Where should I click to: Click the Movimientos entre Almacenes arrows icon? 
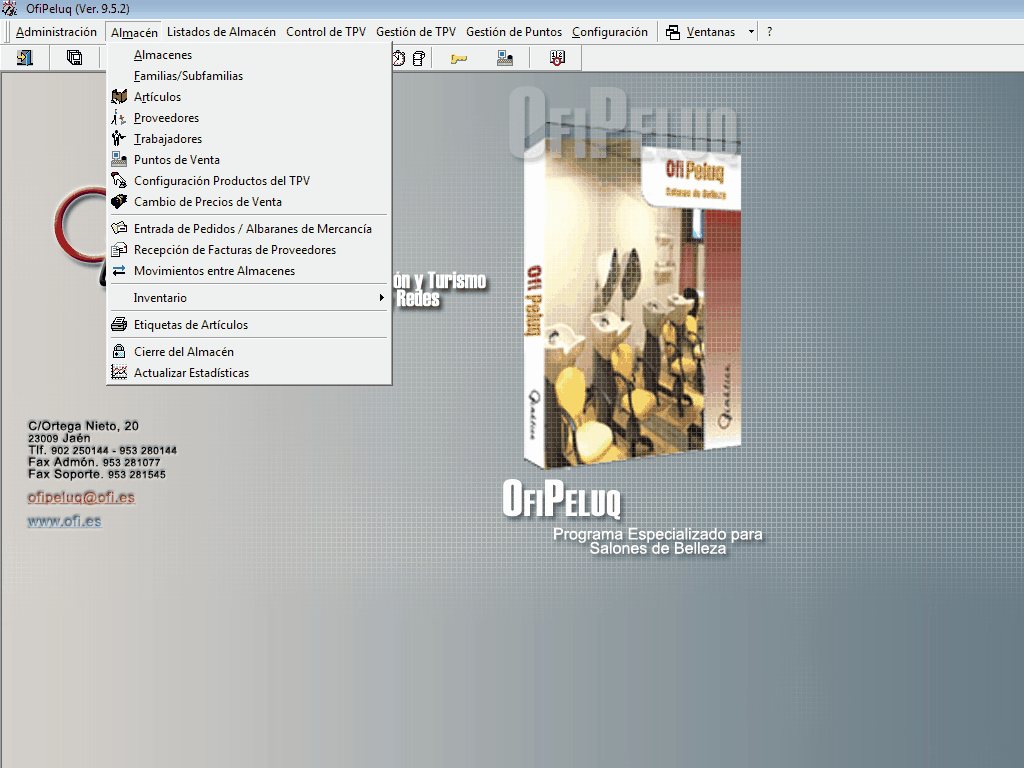(x=119, y=270)
